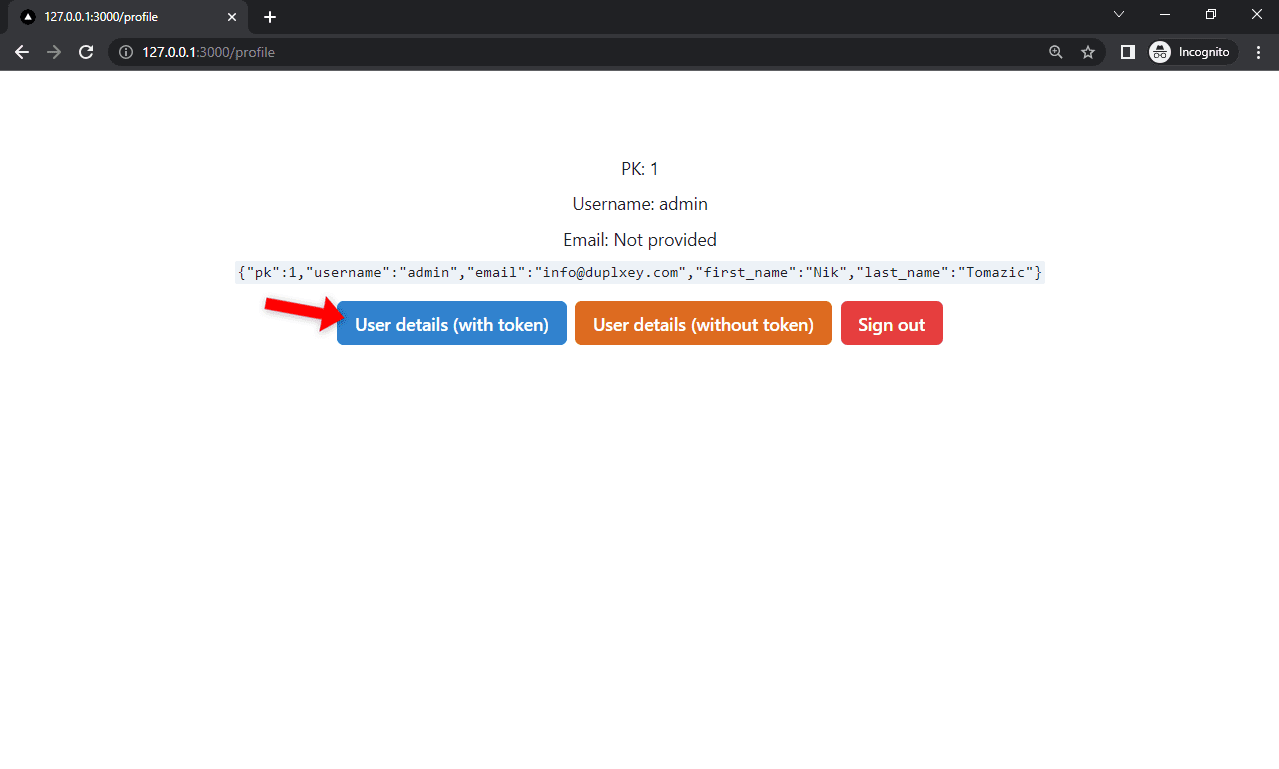
Task: Go back using browser back arrow
Action: pos(22,52)
